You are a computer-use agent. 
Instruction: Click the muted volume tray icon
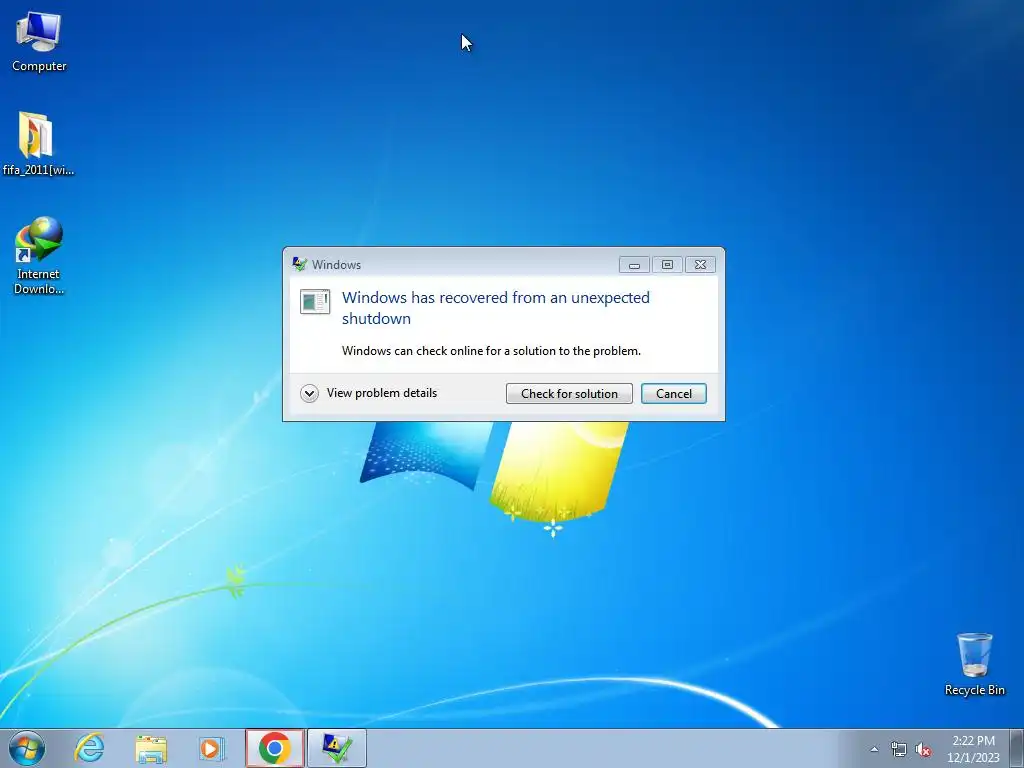(923, 749)
